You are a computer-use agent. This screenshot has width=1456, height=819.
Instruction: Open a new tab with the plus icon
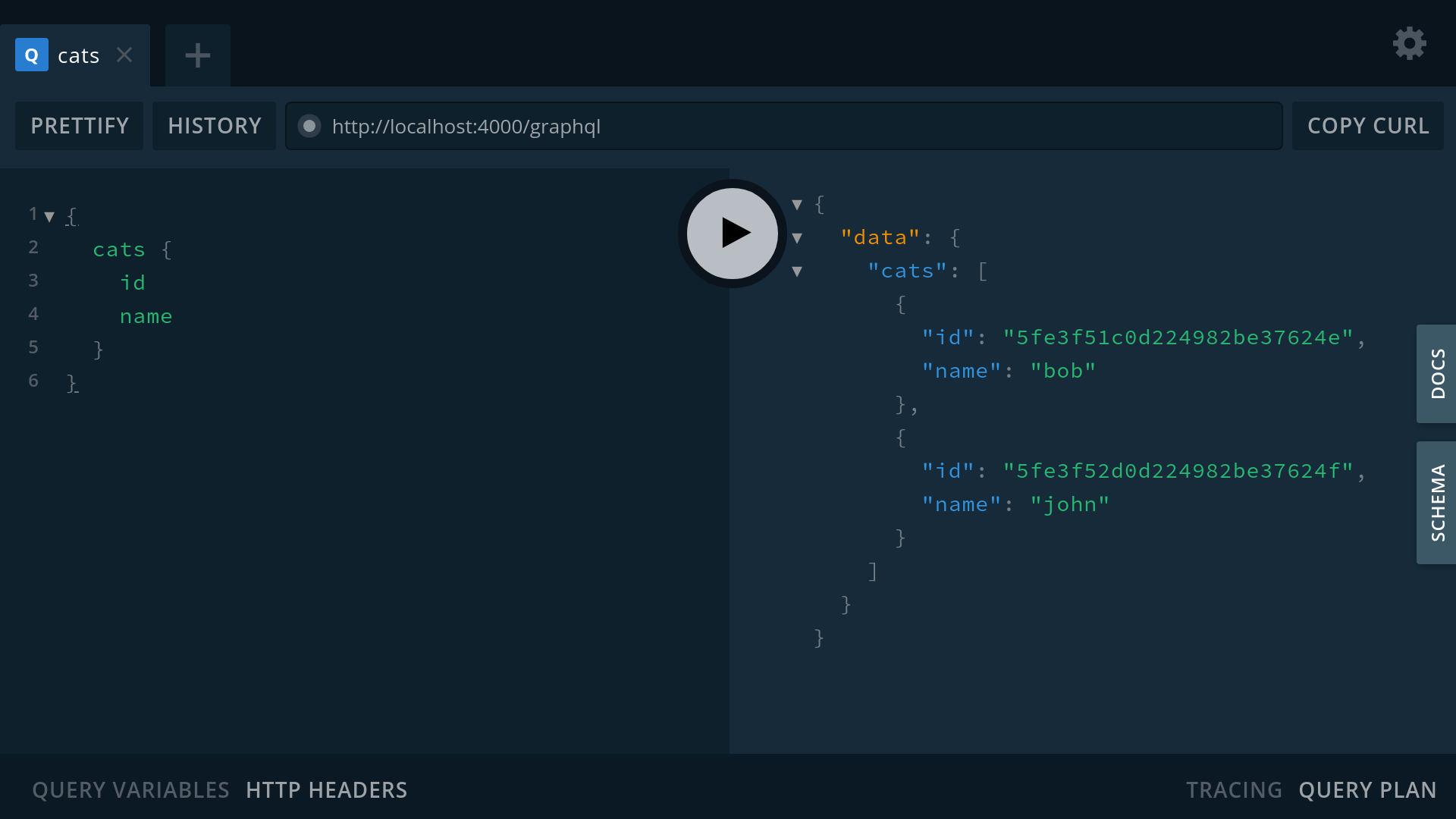click(x=197, y=55)
